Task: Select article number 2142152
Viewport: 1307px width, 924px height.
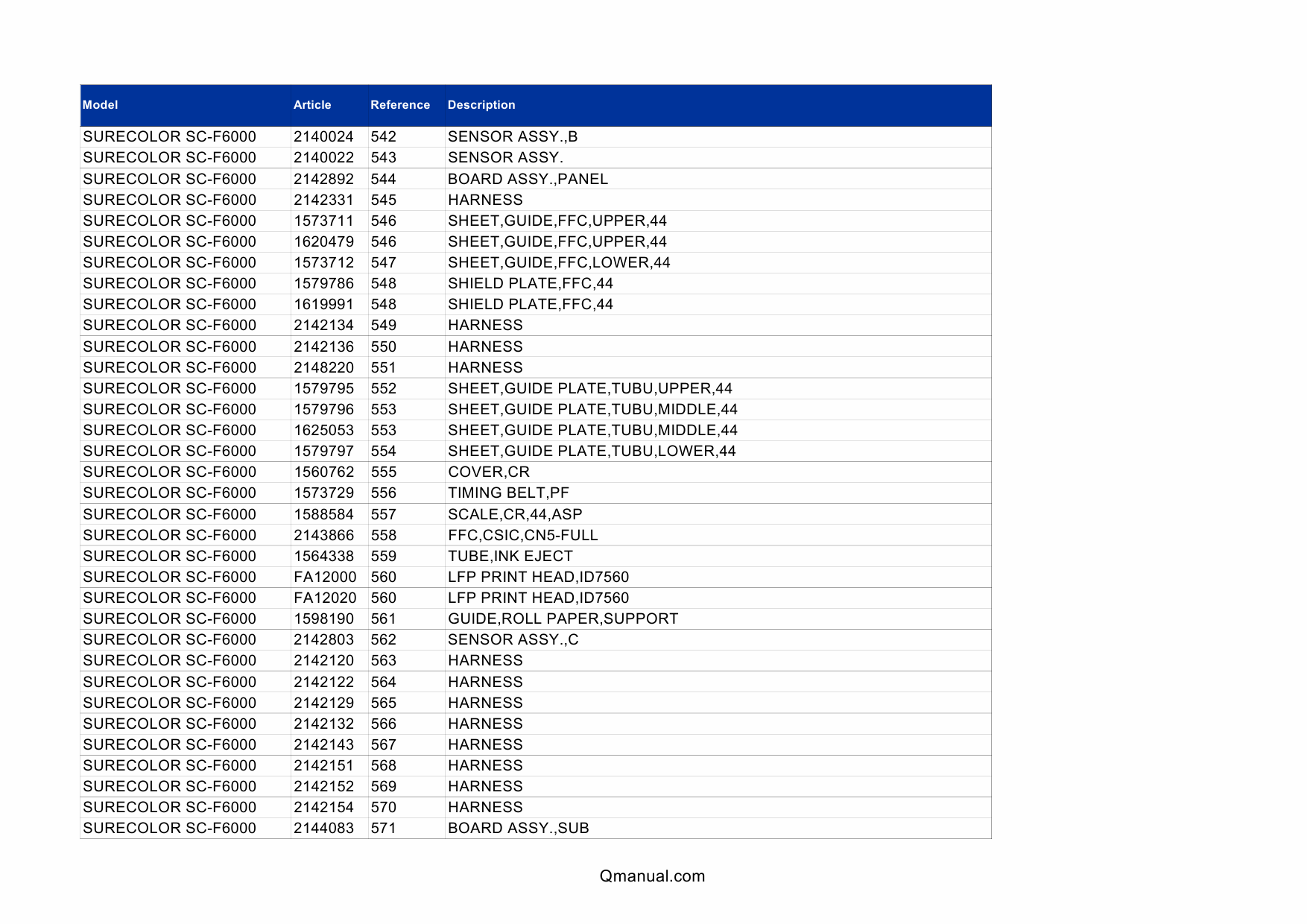Action: [x=323, y=786]
